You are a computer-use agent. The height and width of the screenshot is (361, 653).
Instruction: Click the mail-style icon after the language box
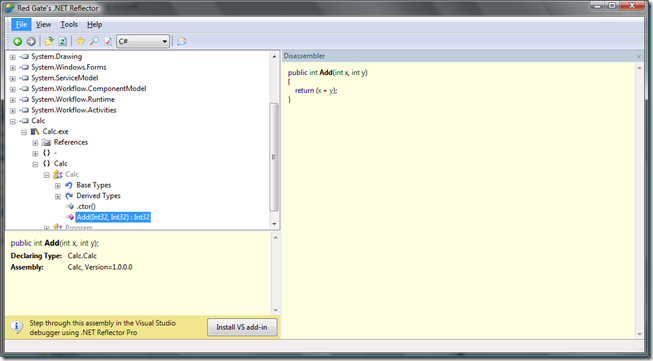point(182,41)
